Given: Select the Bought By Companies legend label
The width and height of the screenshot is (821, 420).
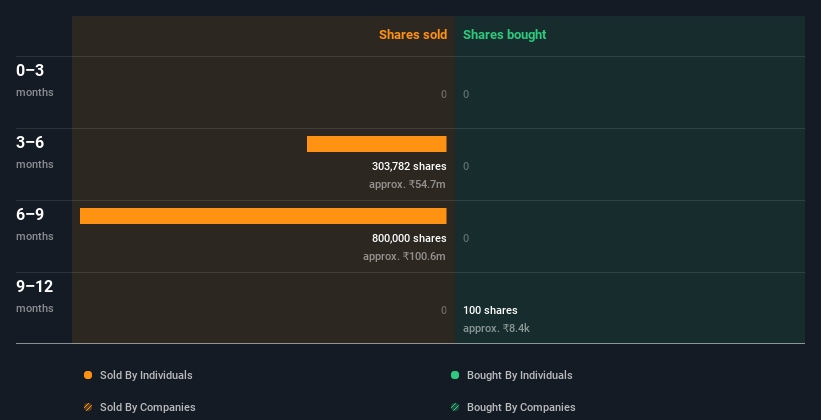Looking at the screenshot, I should [x=521, y=407].
